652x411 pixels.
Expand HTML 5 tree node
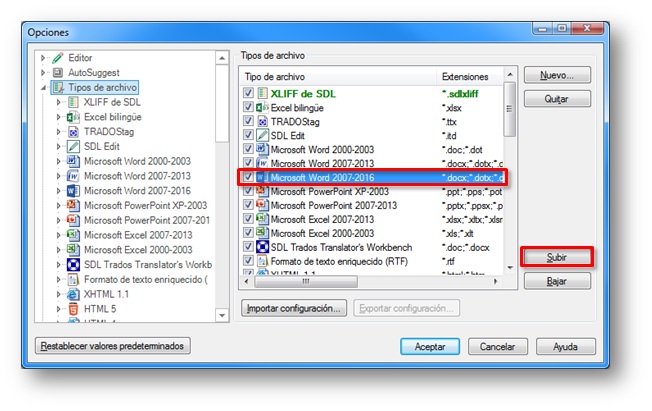point(58,309)
